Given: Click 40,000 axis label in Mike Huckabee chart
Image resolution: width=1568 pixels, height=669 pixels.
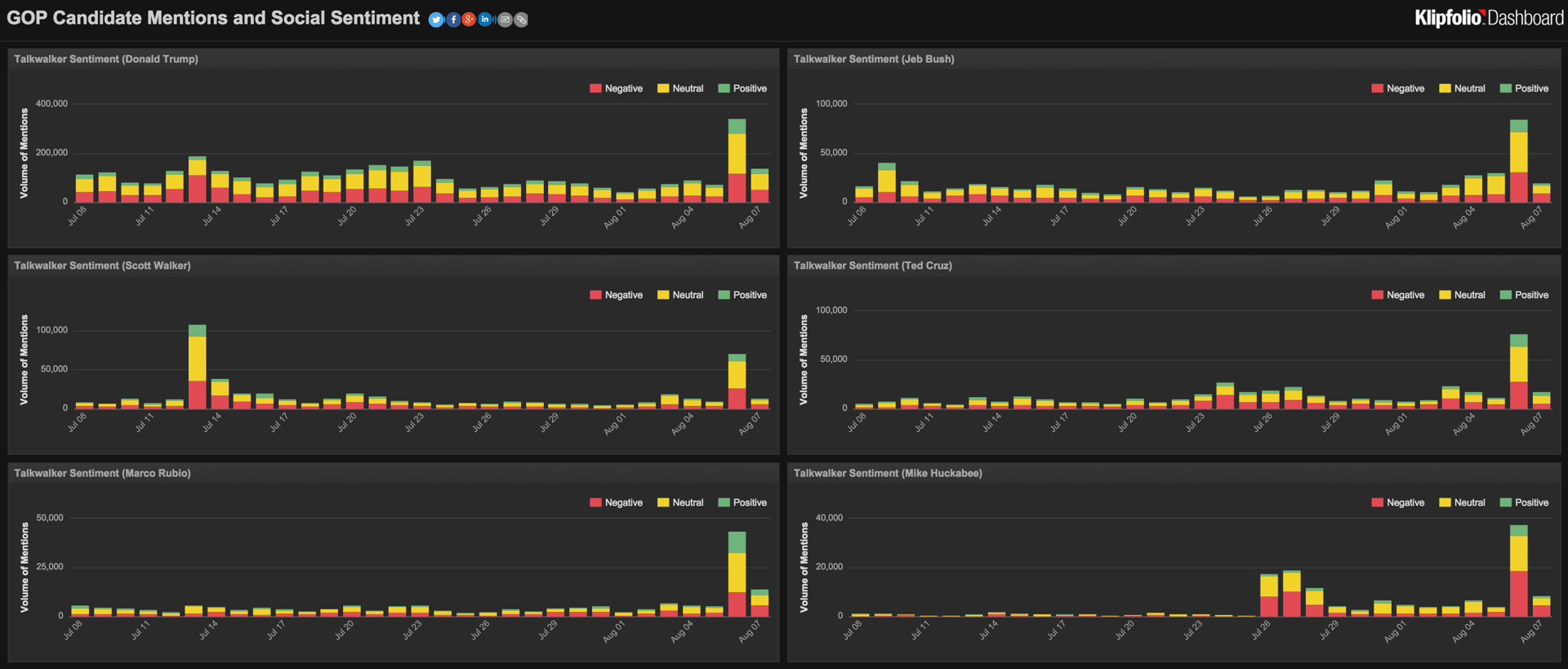Looking at the screenshot, I should point(830,518).
